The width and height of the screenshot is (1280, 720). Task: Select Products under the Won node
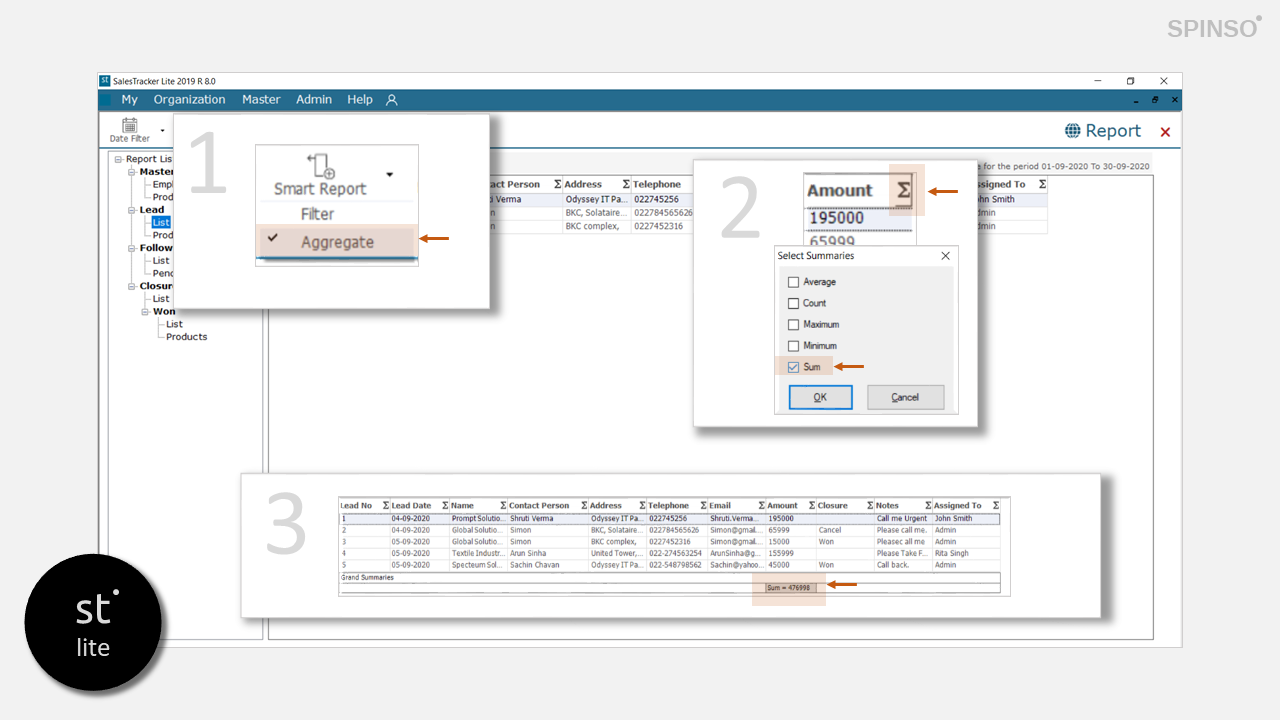pos(186,337)
